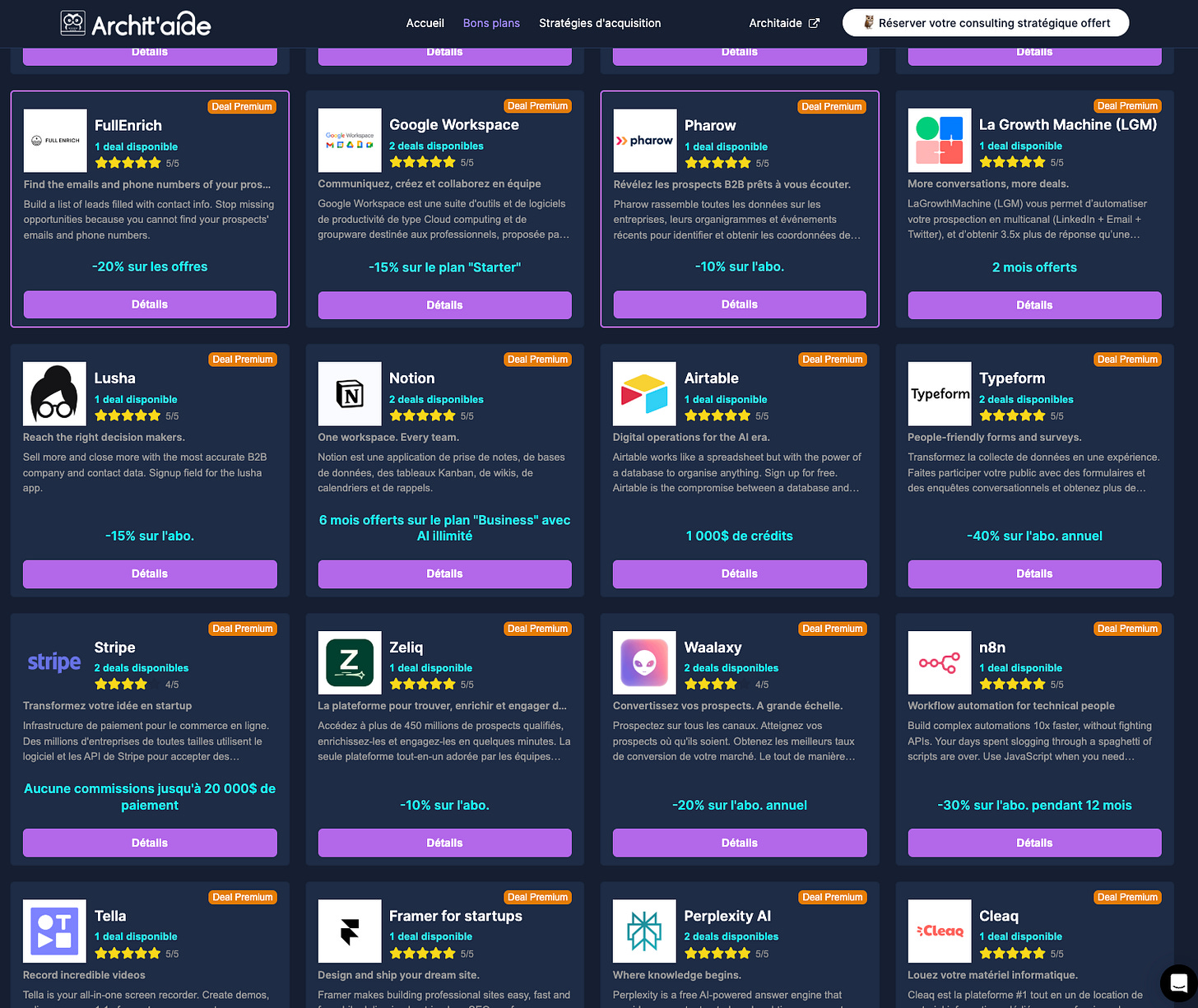Click Détails for La Growth Machine
The width and height of the screenshot is (1198, 1008).
point(1034,305)
